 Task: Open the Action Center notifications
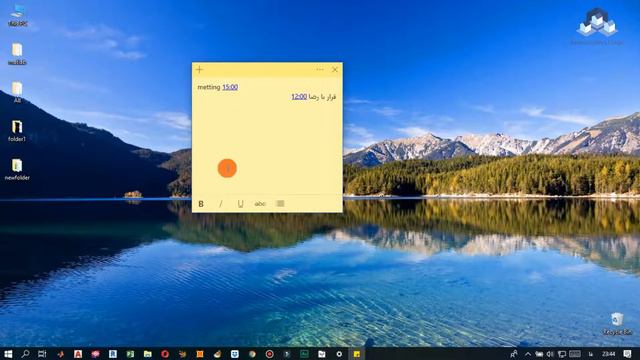[x=628, y=354]
